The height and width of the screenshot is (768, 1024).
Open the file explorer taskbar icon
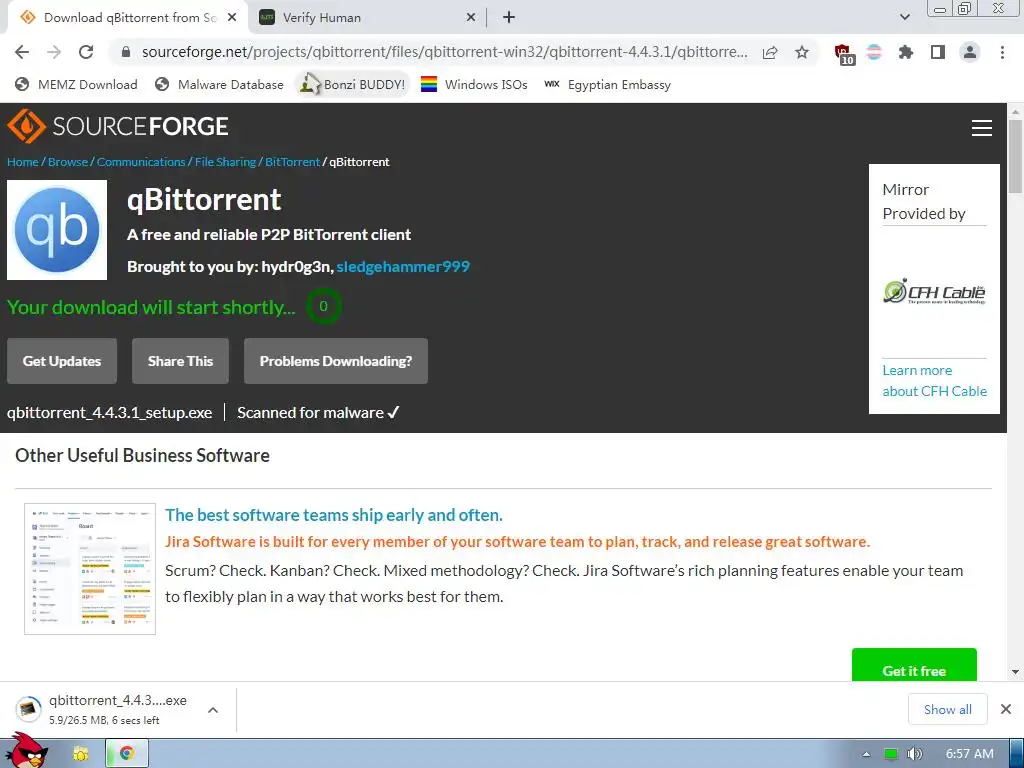pyautogui.click(x=81, y=754)
